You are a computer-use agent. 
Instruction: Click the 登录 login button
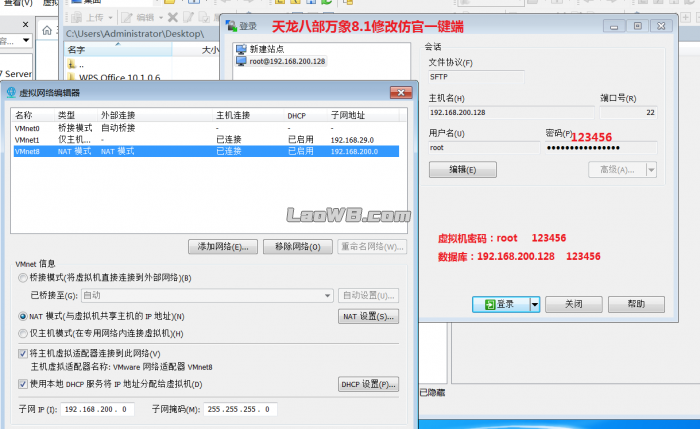coord(501,304)
